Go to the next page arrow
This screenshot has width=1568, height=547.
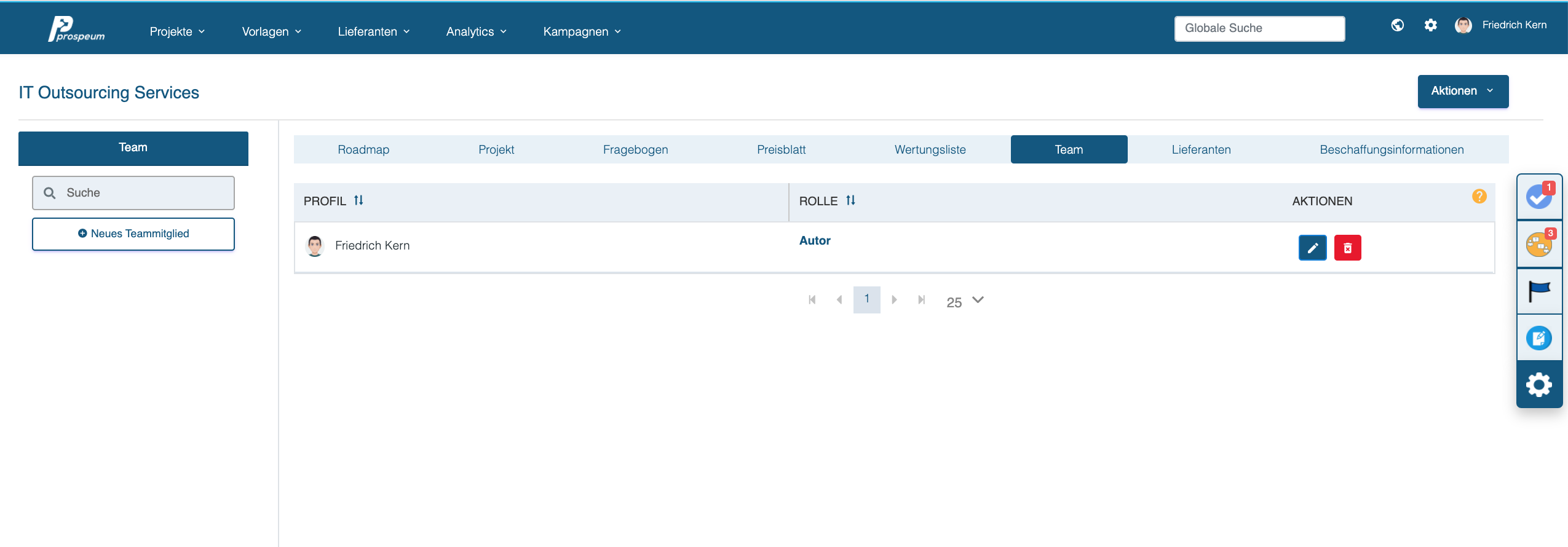(x=894, y=300)
